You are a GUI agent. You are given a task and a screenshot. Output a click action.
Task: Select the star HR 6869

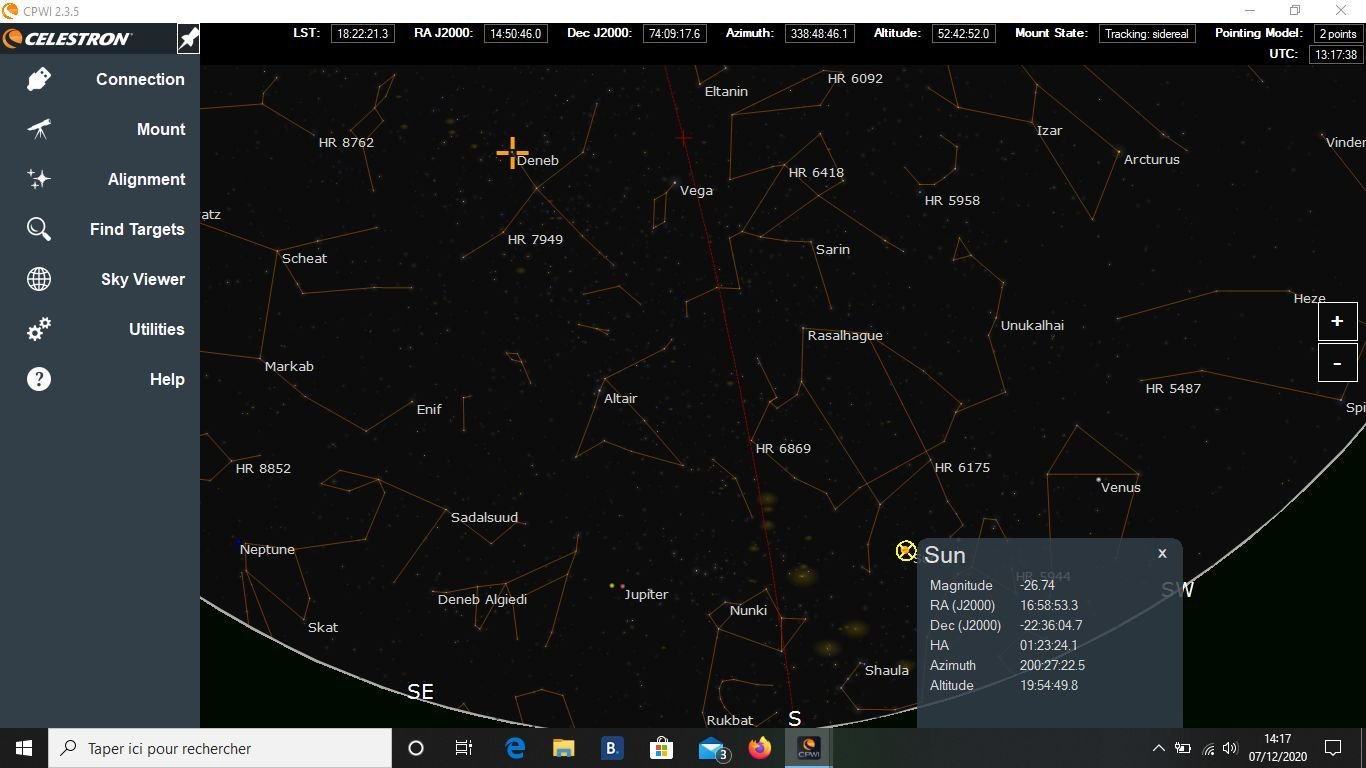click(x=783, y=448)
